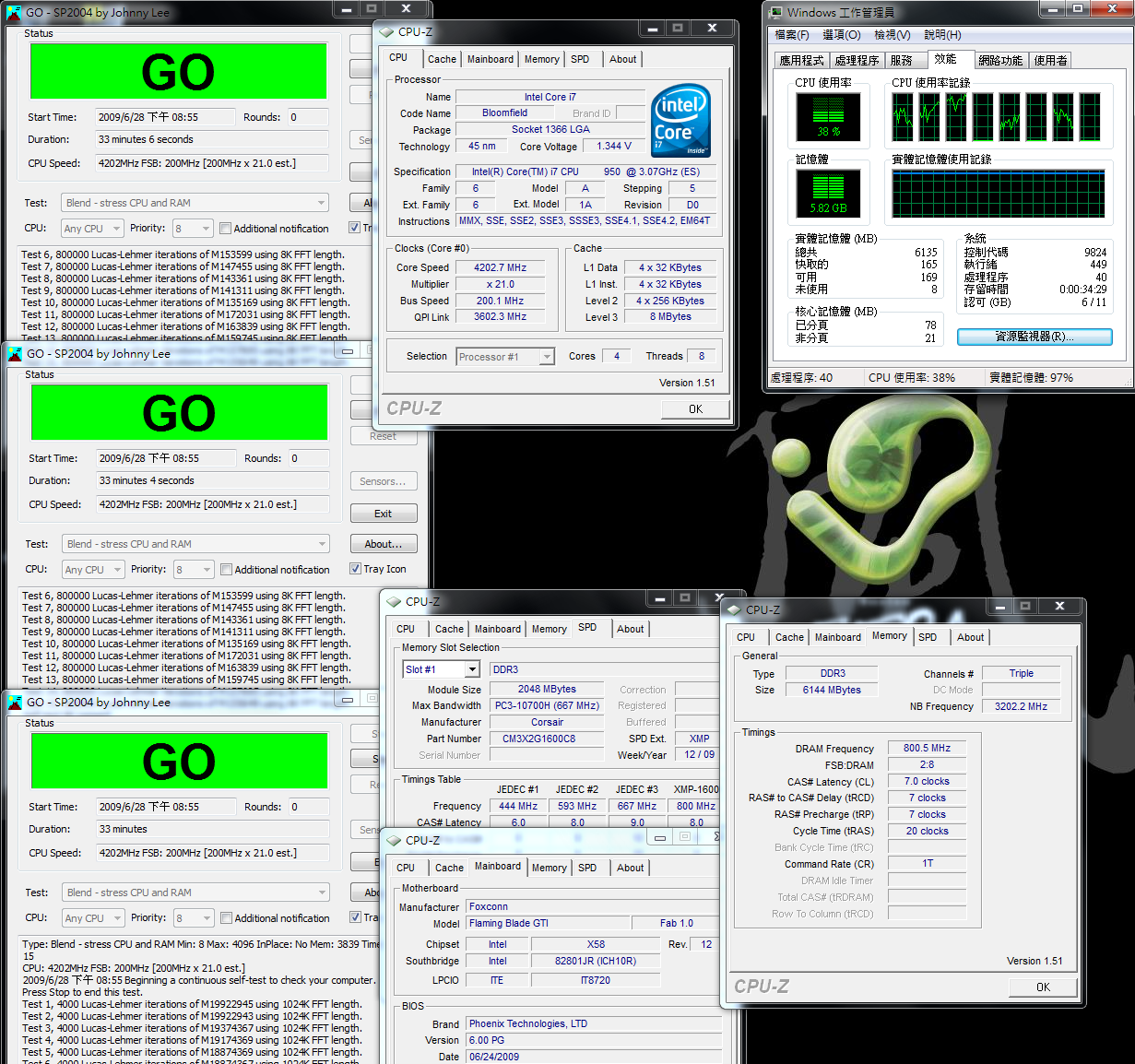Minimize the CPU-Z Mainboard window
The height and width of the screenshot is (1064, 1135).
659,837
